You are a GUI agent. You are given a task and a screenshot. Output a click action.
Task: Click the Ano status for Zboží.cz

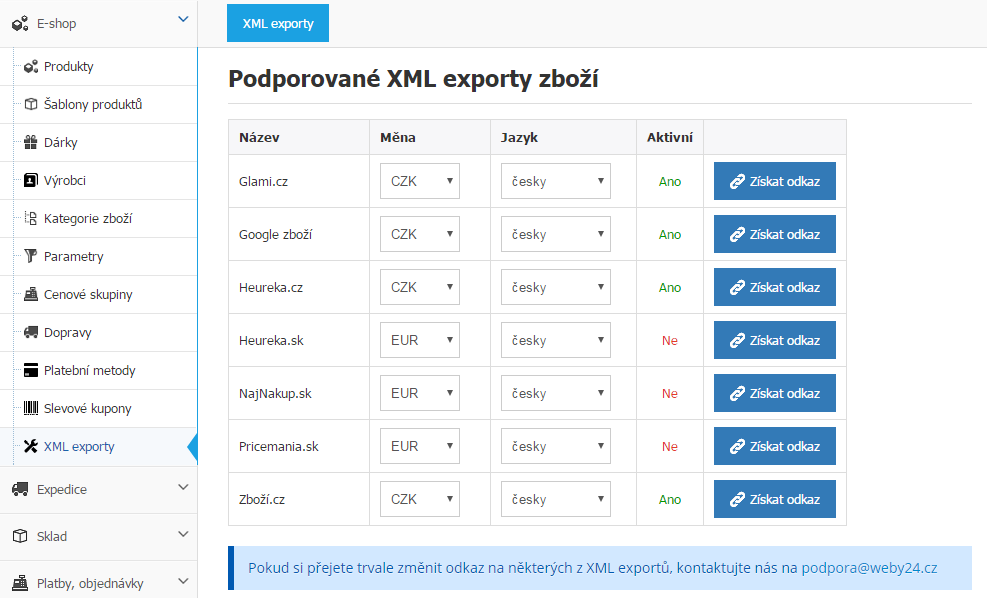coord(670,499)
